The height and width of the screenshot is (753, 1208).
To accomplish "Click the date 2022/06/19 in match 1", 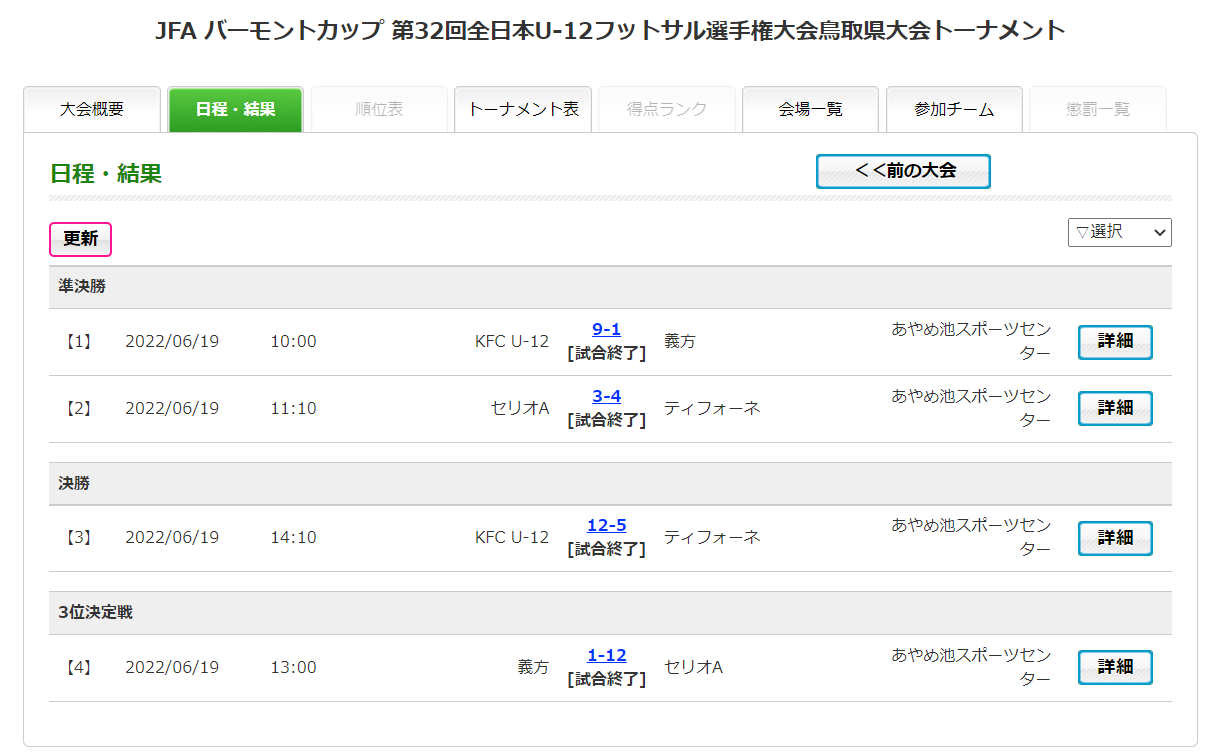I will coord(172,342).
